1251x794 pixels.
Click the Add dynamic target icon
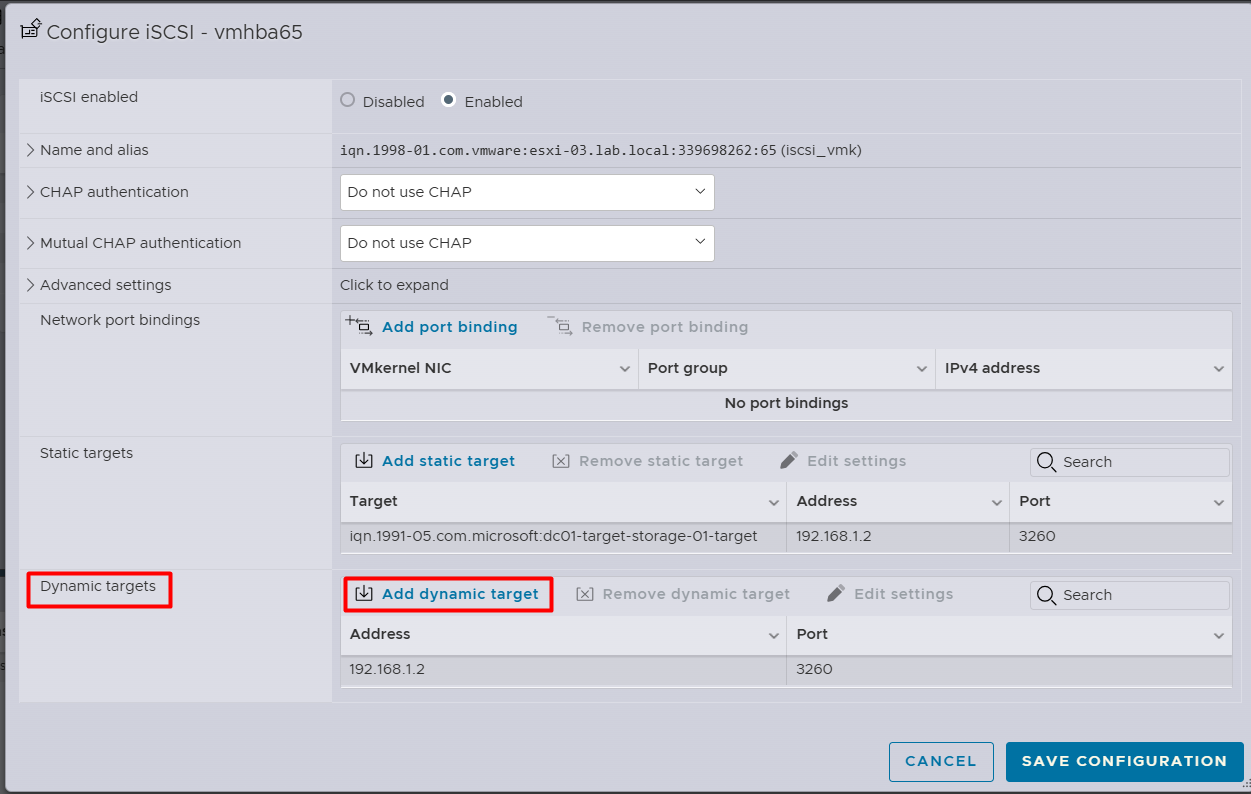364,594
